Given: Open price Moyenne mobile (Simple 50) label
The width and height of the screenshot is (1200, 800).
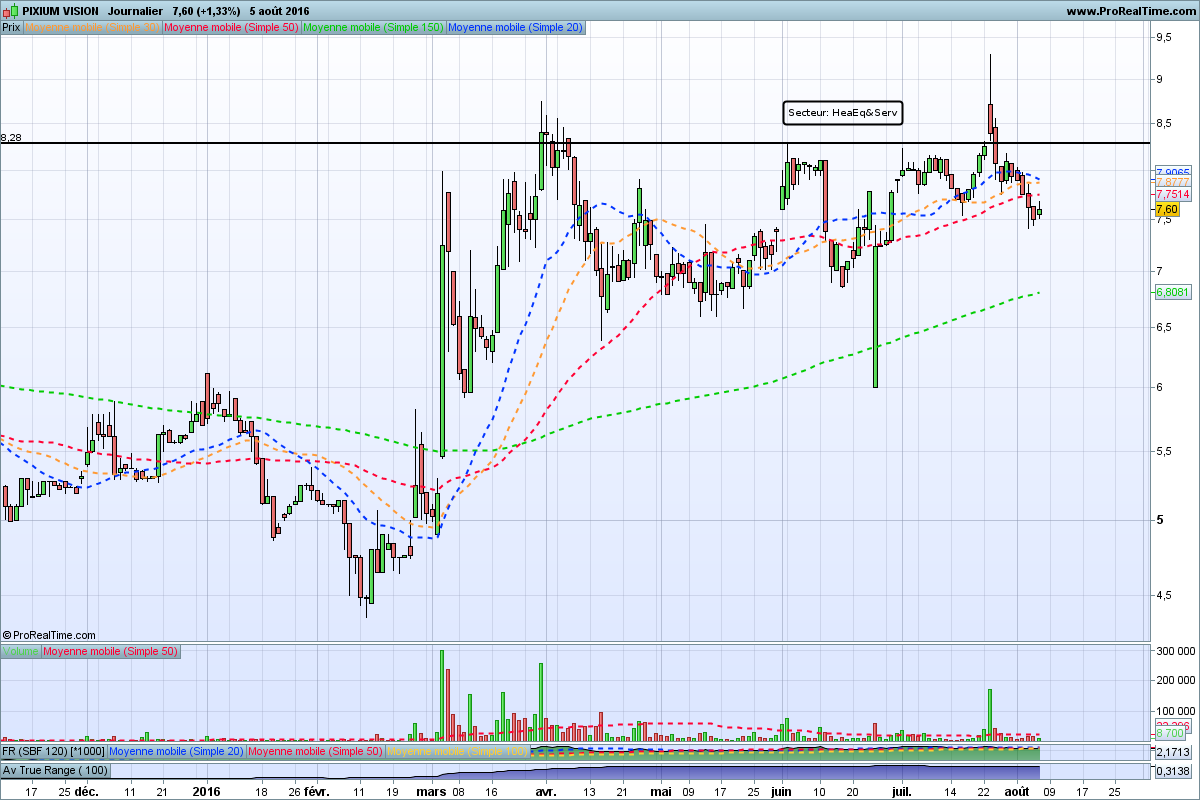Looking at the screenshot, I should tap(230, 28).
